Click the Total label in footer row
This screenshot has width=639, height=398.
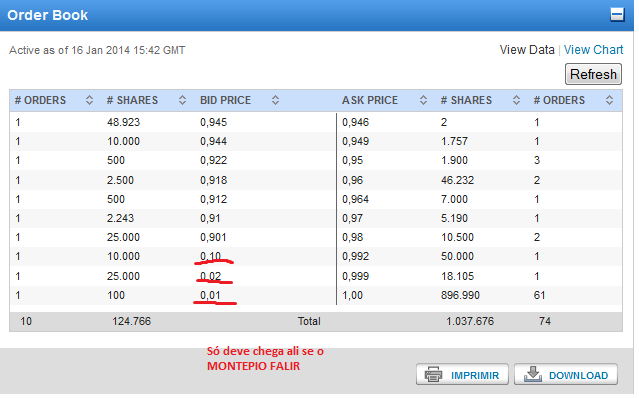[309, 321]
